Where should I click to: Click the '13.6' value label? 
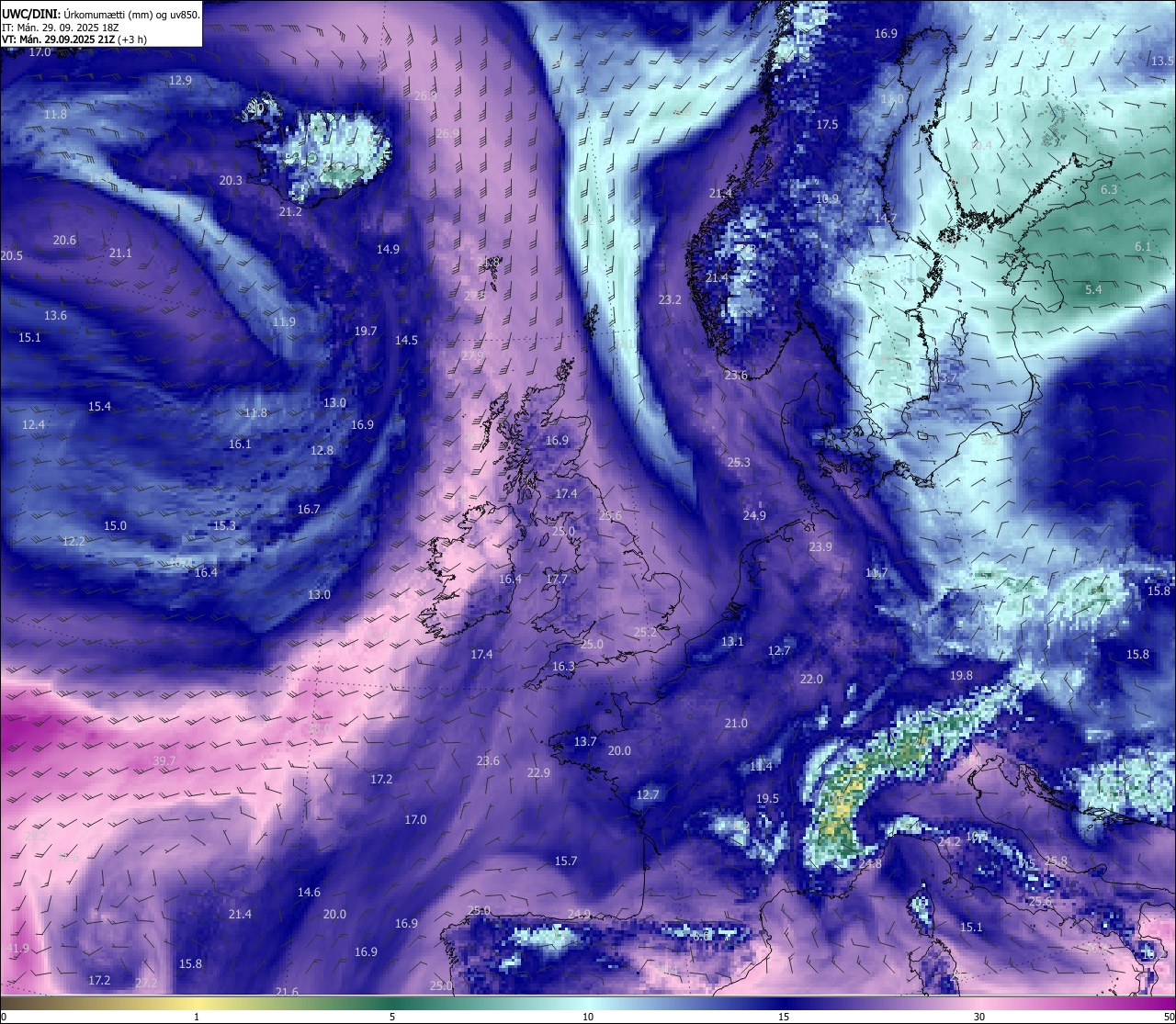coord(55,316)
